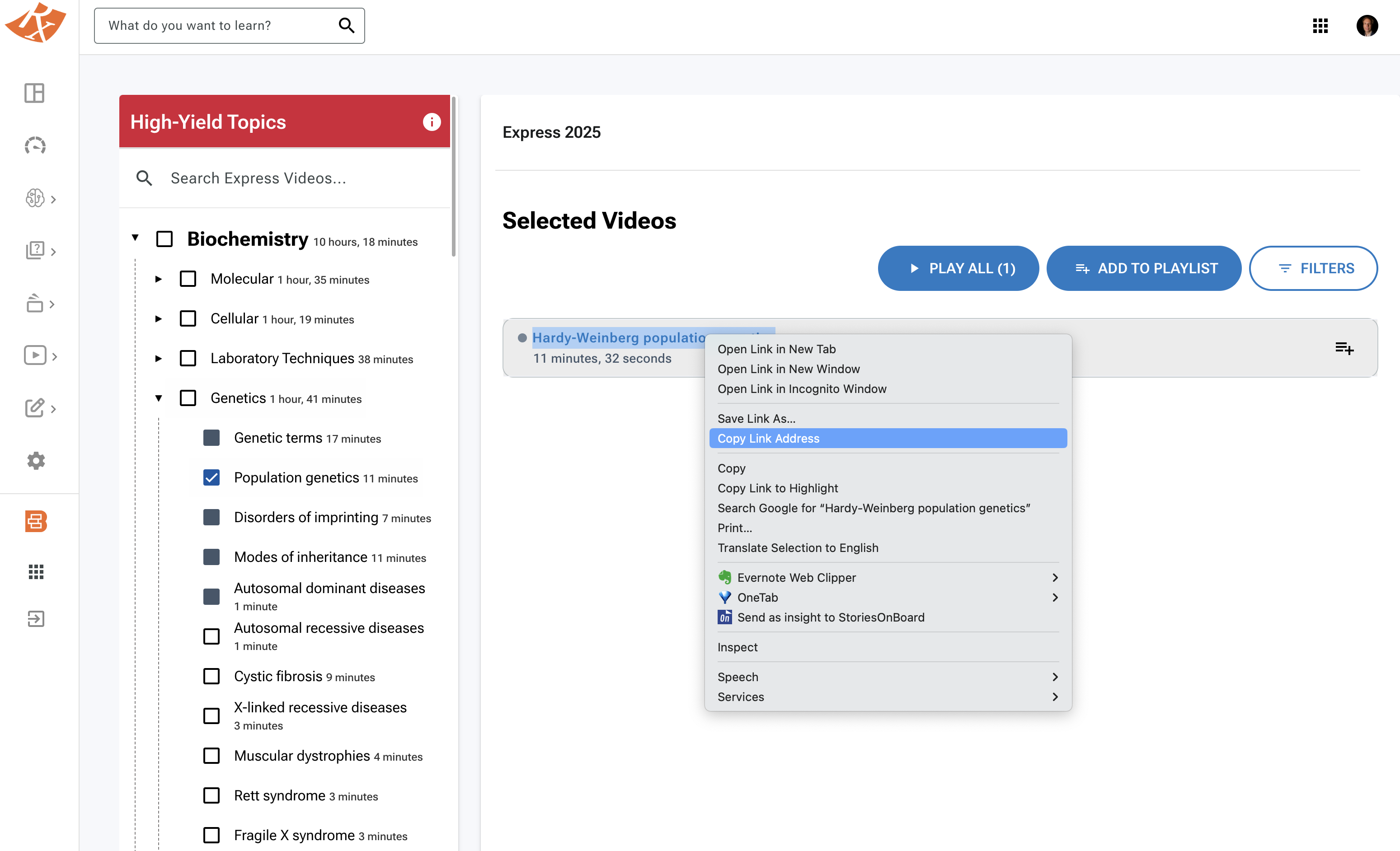The width and height of the screenshot is (1400, 851).
Task: Click the orange Bricks sidebar icon
Action: [x=35, y=521]
